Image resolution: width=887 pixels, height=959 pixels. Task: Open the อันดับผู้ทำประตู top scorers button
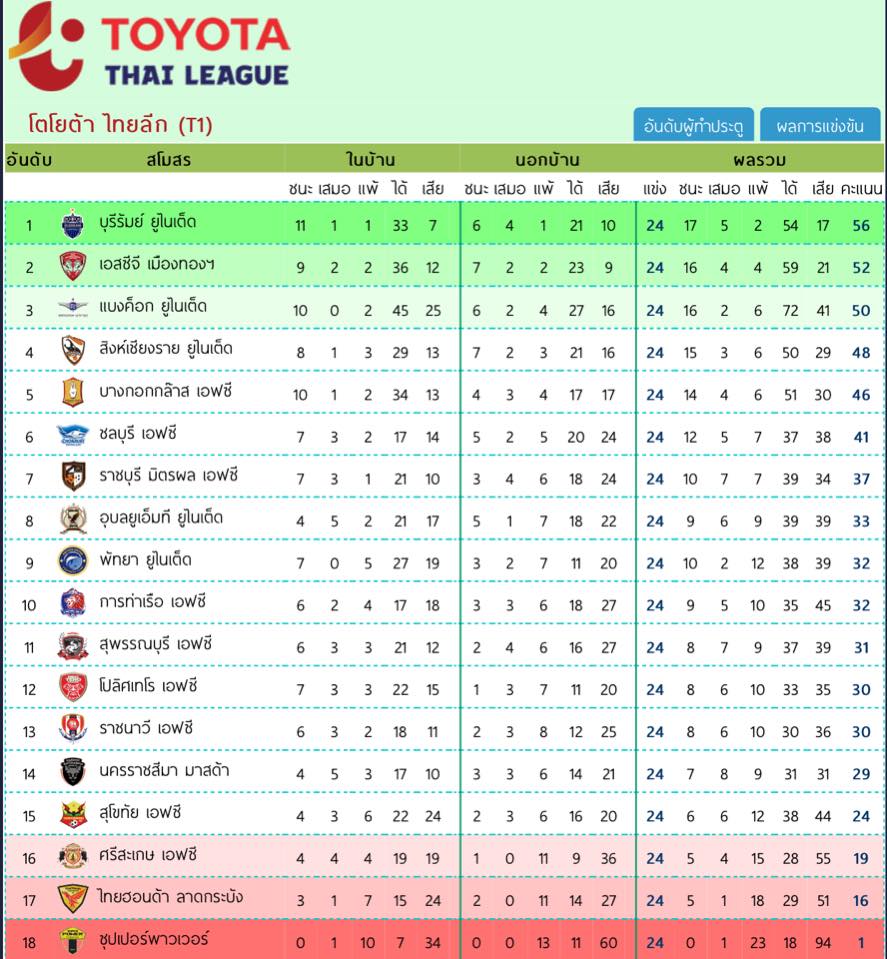[693, 125]
